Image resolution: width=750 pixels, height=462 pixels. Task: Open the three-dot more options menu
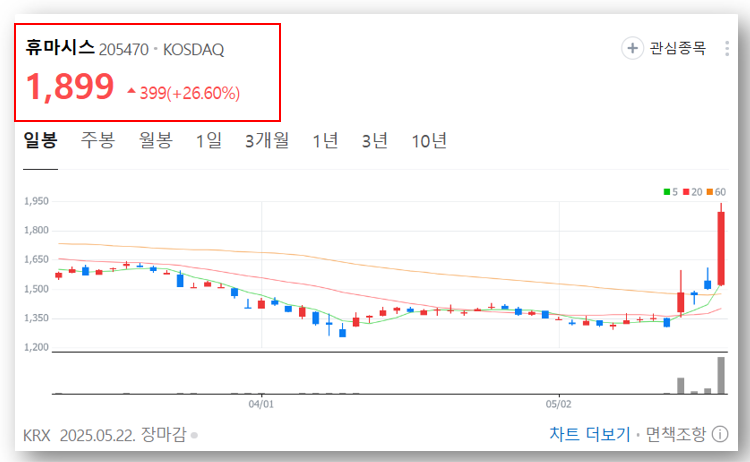click(x=727, y=48)
